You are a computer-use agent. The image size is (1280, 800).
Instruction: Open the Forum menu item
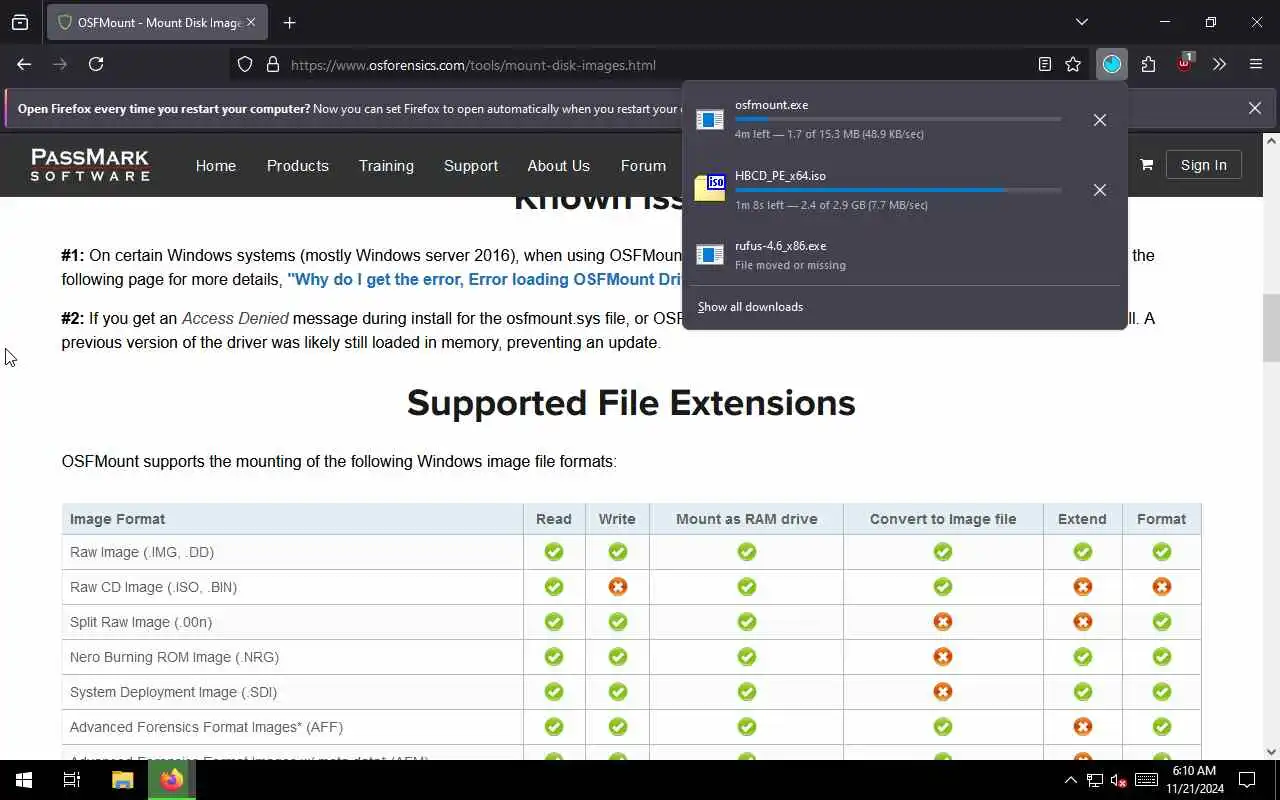coord(643,166)
